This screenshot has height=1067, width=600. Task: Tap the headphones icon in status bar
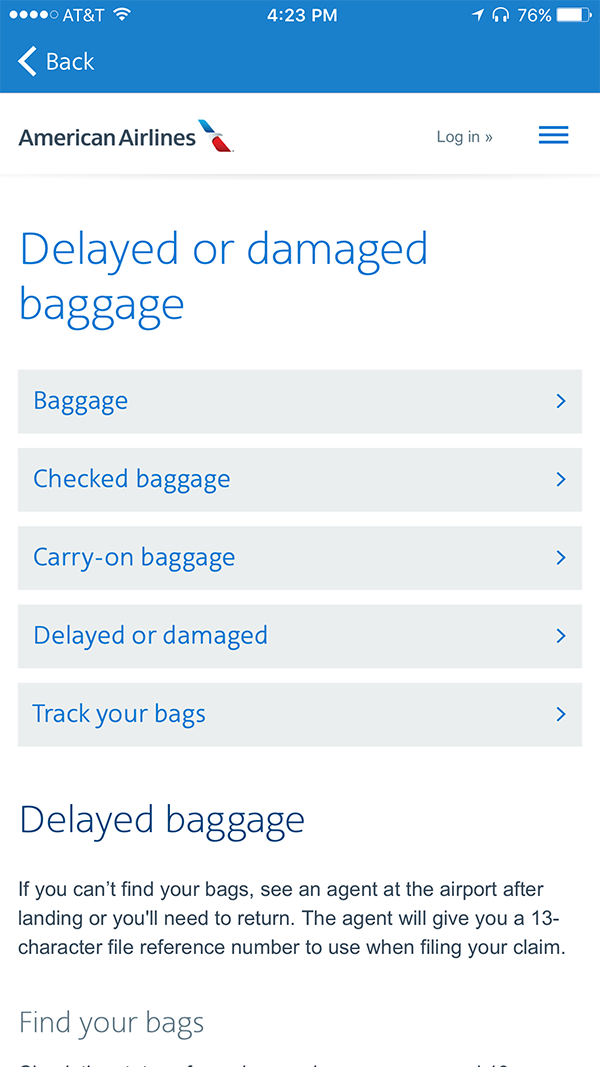501,15
